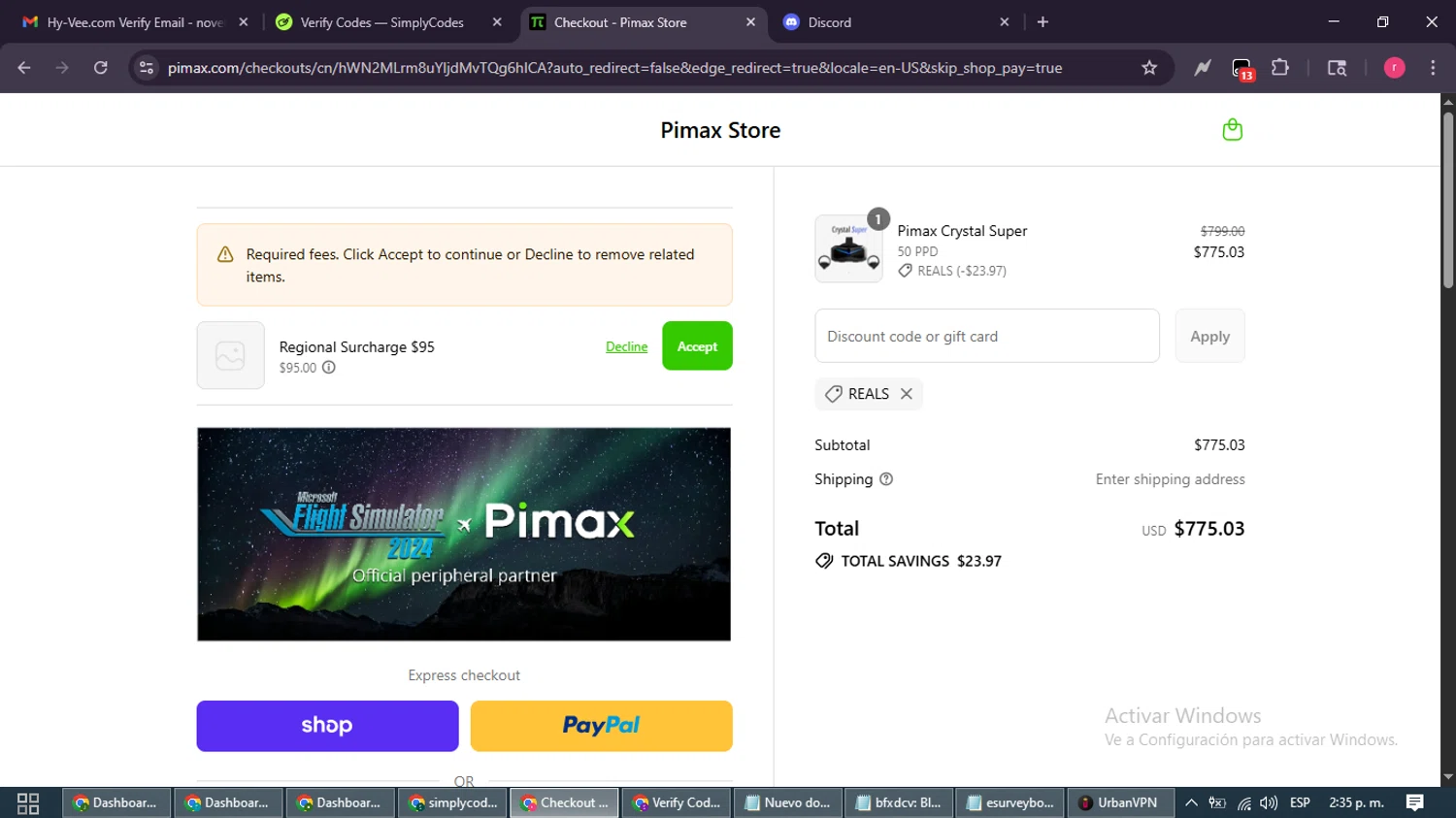This screenshot has width=1456, height=818.
Task: Click the Pimax Store header title
Action: pyautogui.click(x=720, y=130)
